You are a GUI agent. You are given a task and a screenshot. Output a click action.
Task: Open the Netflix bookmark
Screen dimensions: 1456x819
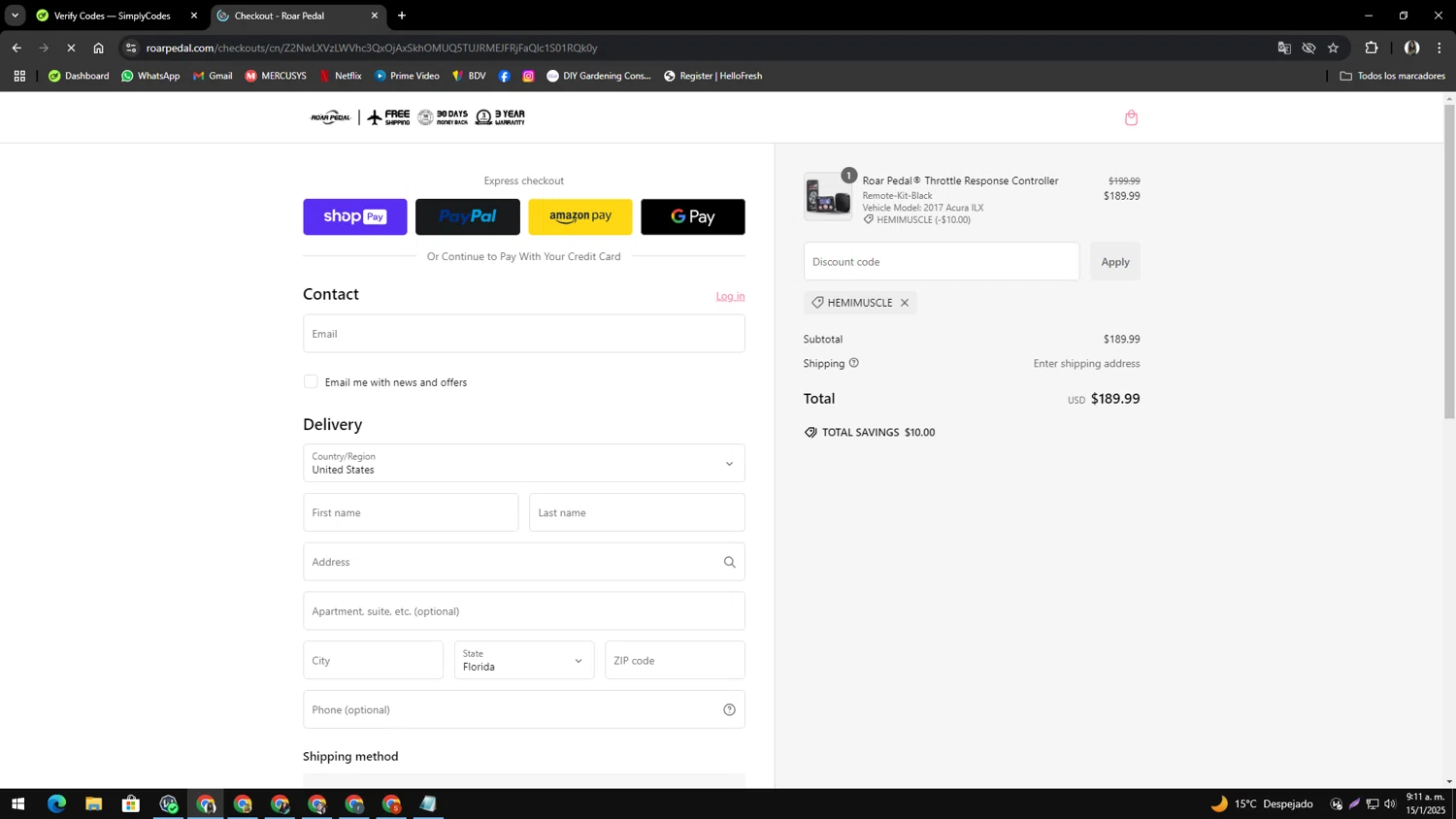(340, 76)
